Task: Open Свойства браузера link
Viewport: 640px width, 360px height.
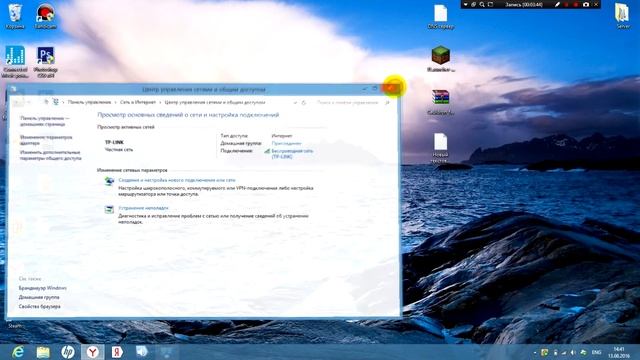Action: [40, 306]
